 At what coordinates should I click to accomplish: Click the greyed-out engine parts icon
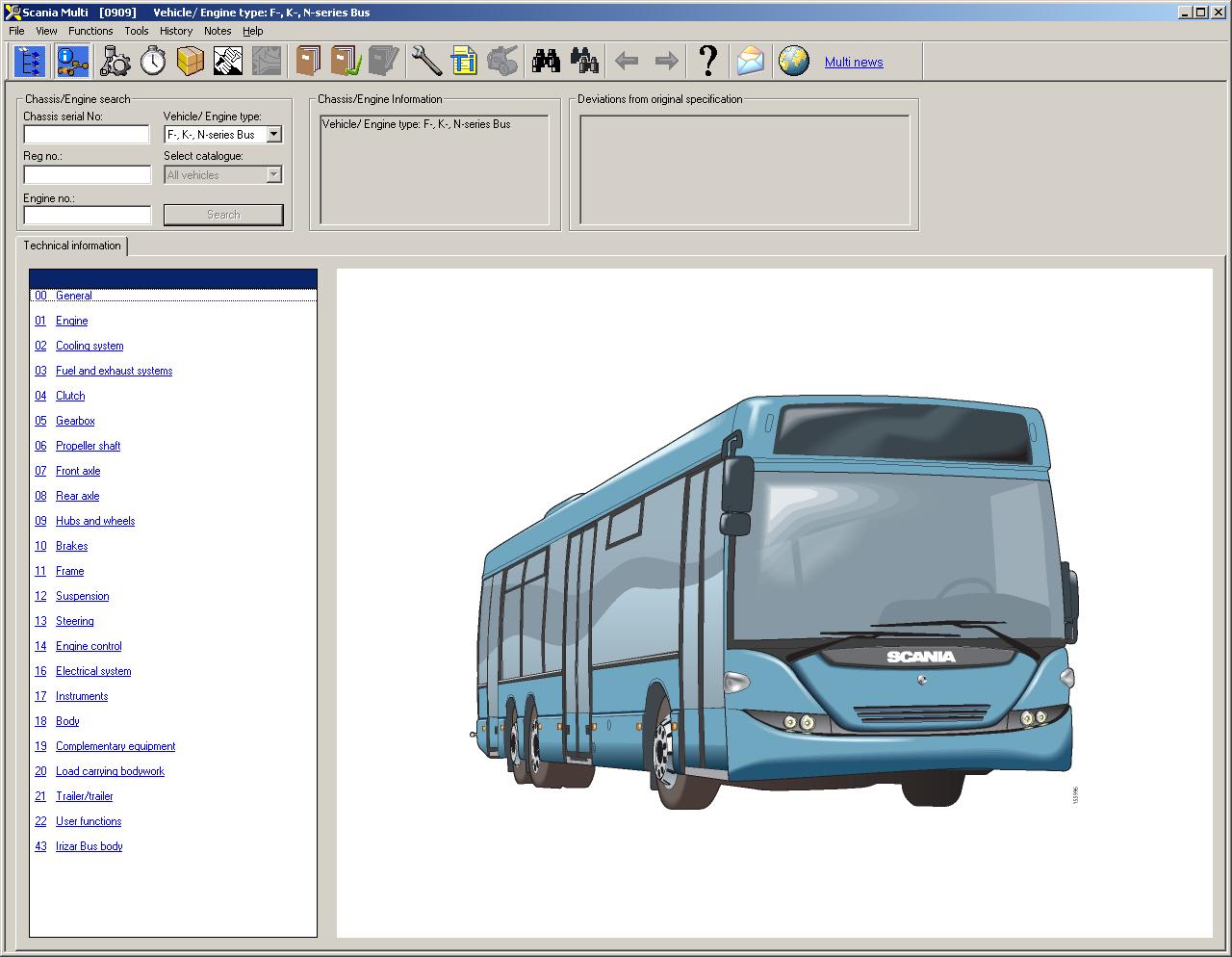coord(502,62)
